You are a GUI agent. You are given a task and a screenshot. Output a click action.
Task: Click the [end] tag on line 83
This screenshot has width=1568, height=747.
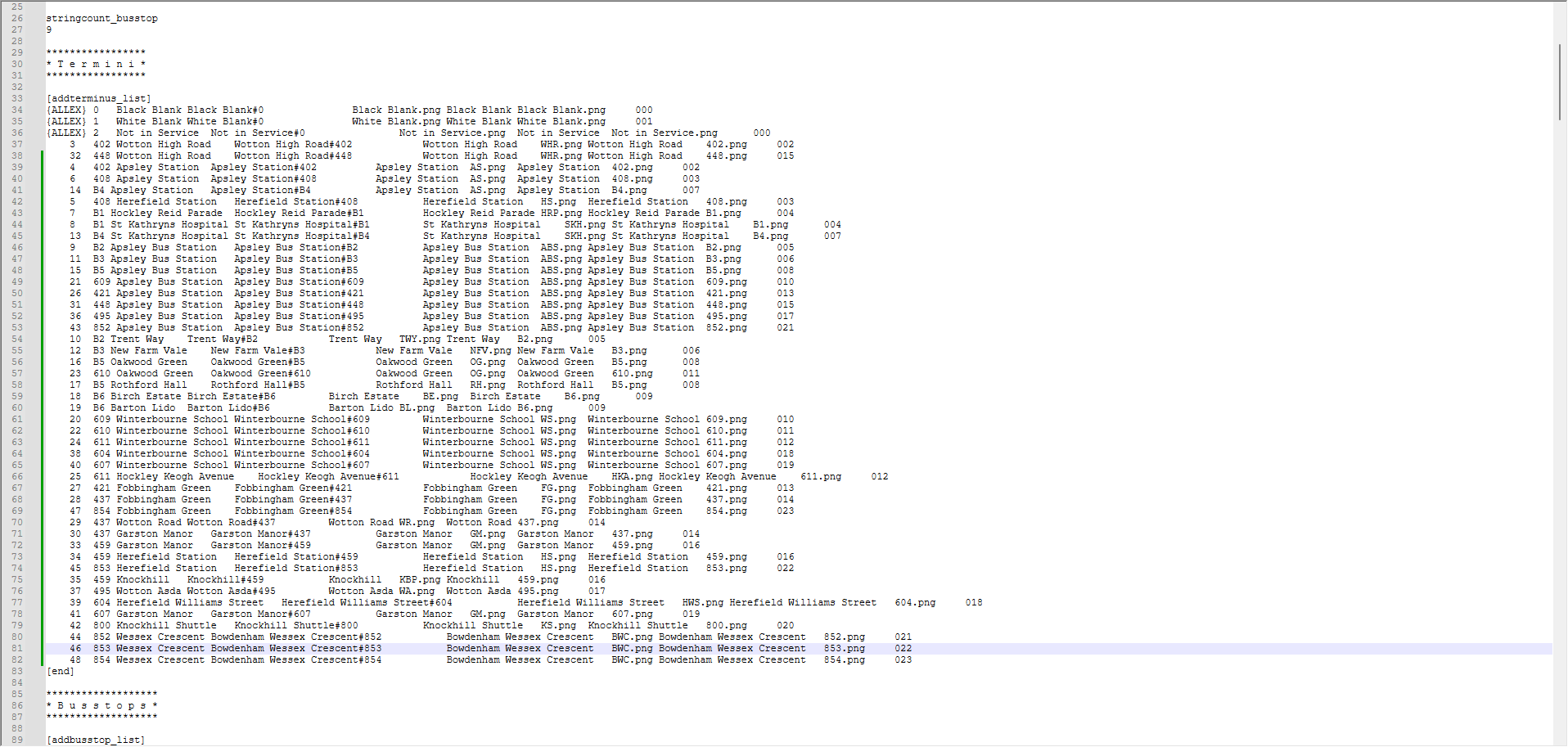pyautogui.click(x=61, y=671)
